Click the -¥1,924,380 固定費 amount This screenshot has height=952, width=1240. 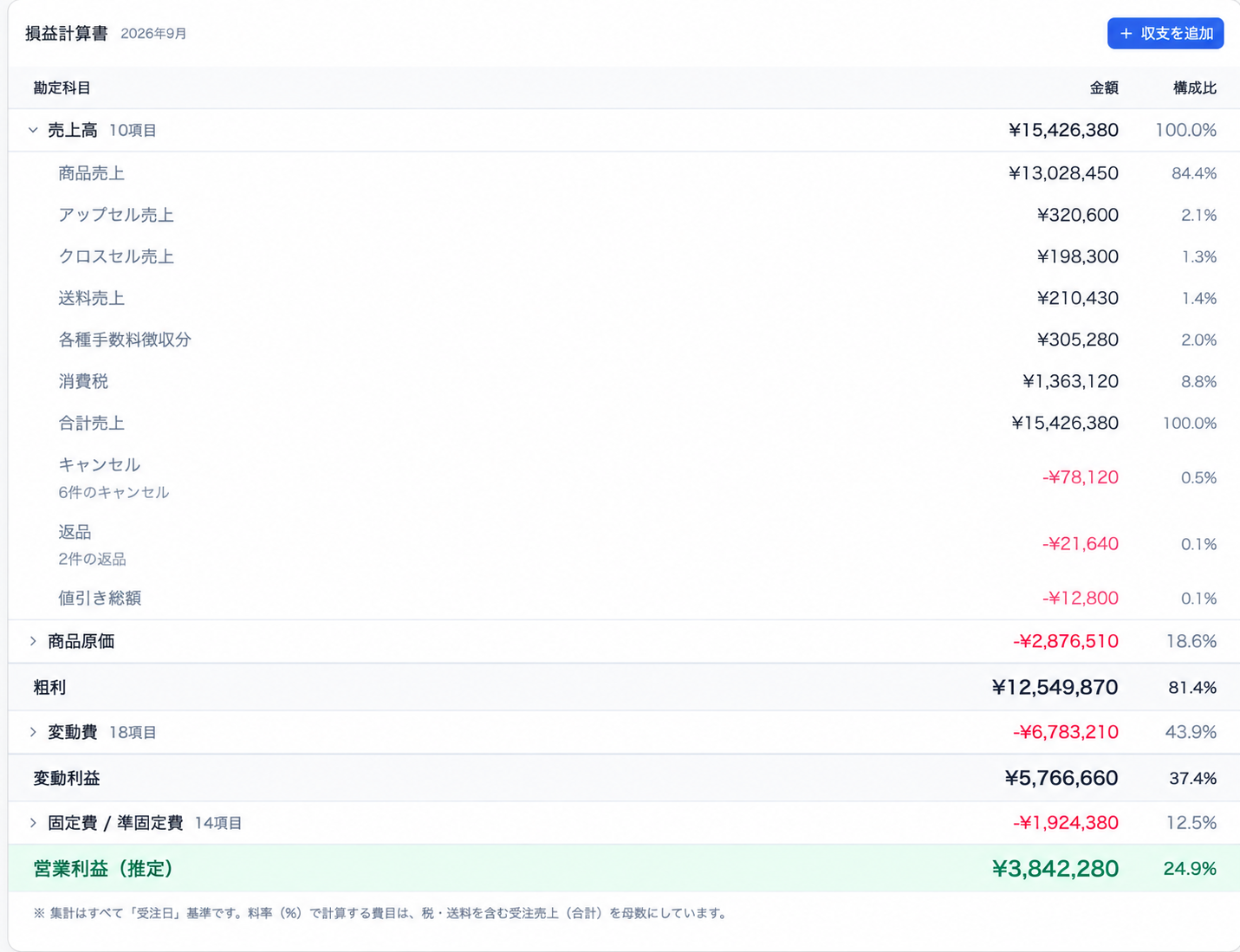(1066, 822)
